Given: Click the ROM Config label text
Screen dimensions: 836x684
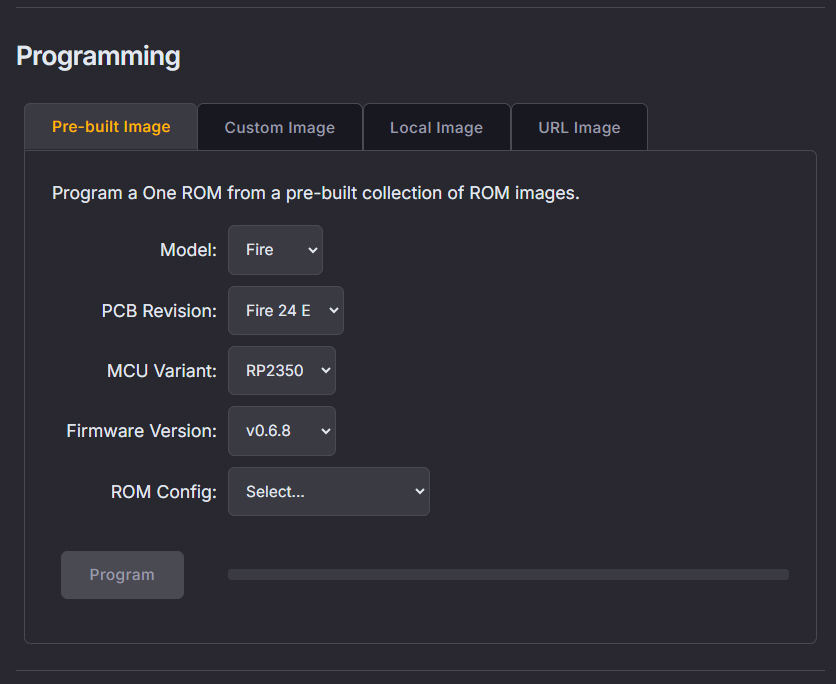Looking at the screenshot, I should pos(163,492).
